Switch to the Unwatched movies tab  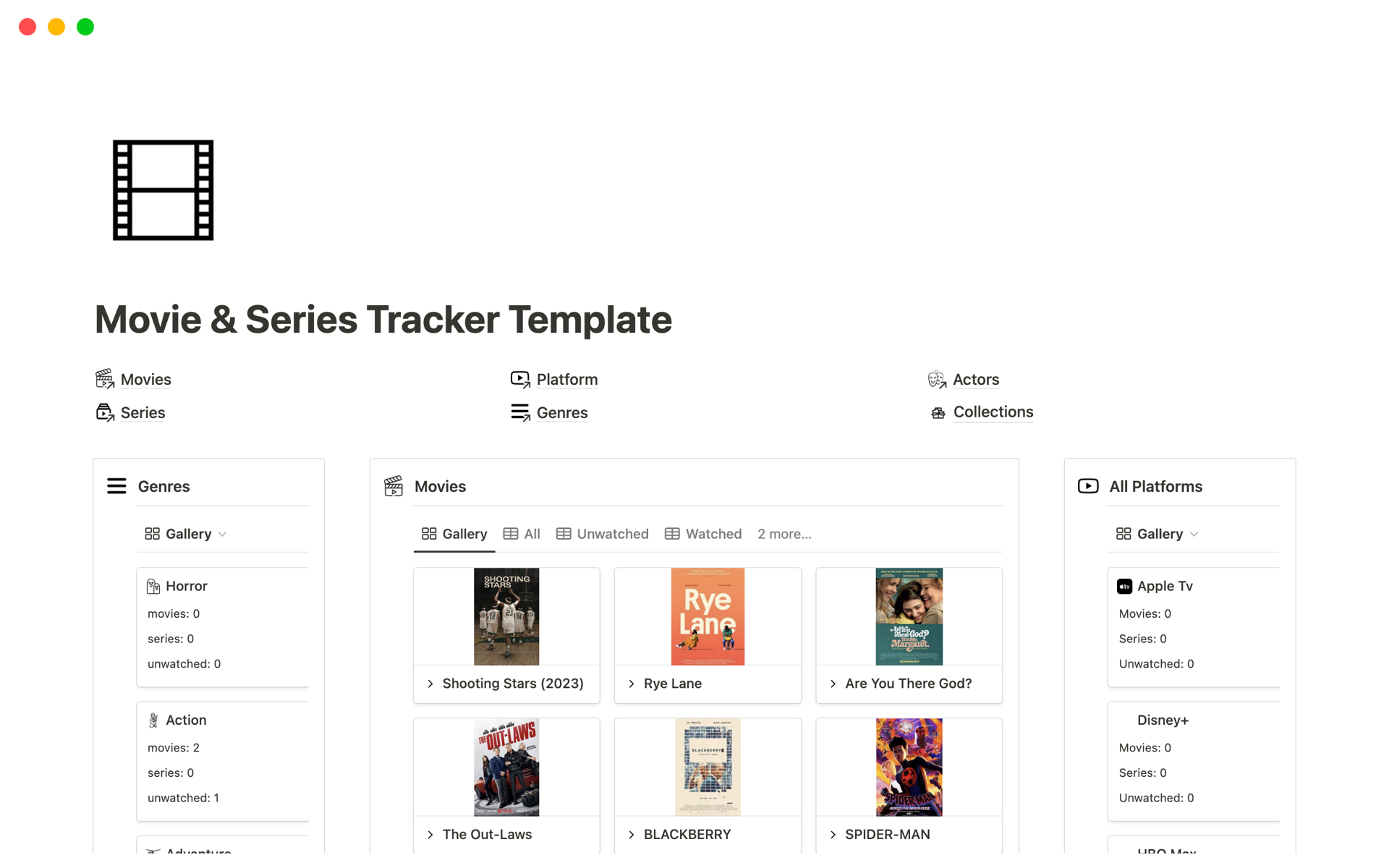point(603,534)
